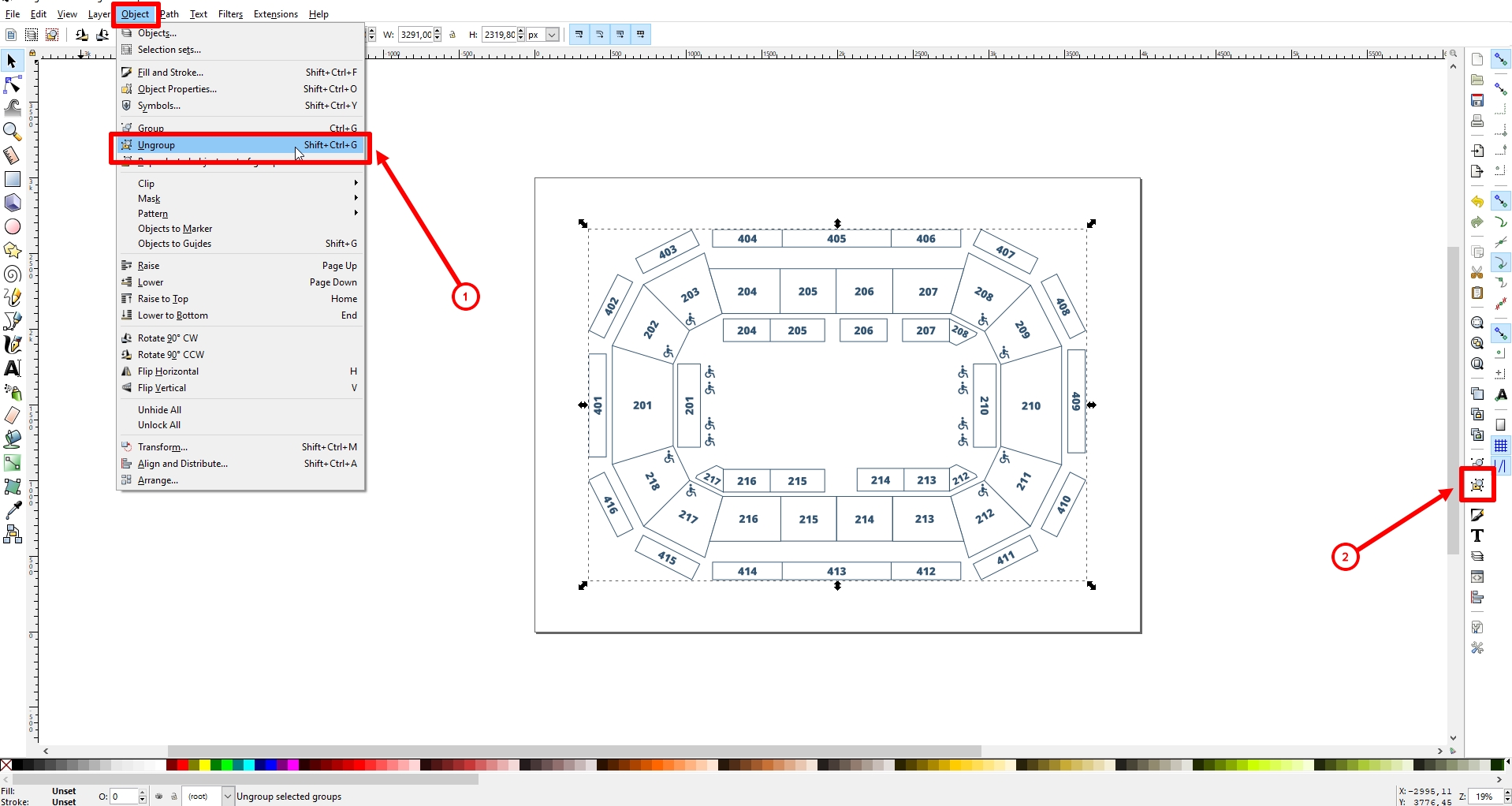Choose Align and Distribute menu entry

240,464
